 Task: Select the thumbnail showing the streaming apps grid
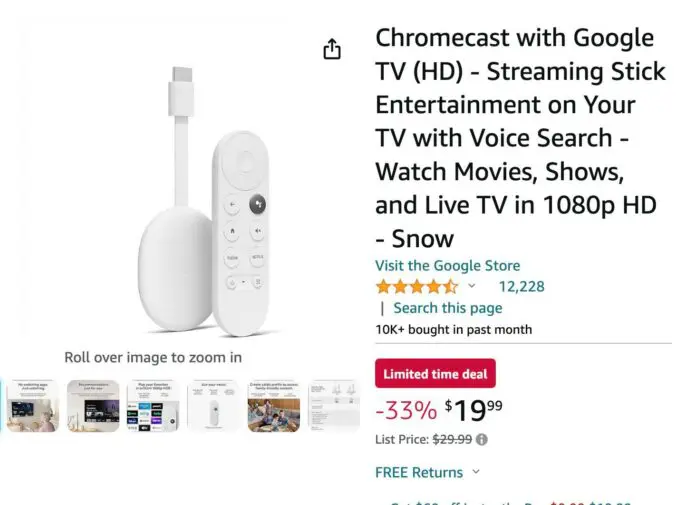click(153, 405)
